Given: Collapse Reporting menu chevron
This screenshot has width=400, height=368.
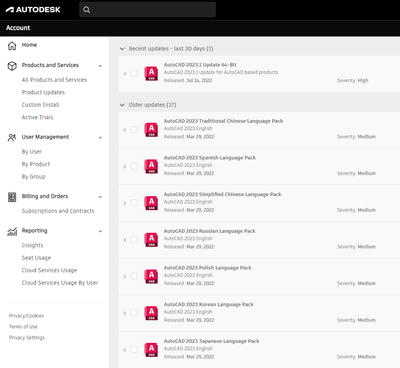Looking at the screenshot, I should tap(100, 231).
